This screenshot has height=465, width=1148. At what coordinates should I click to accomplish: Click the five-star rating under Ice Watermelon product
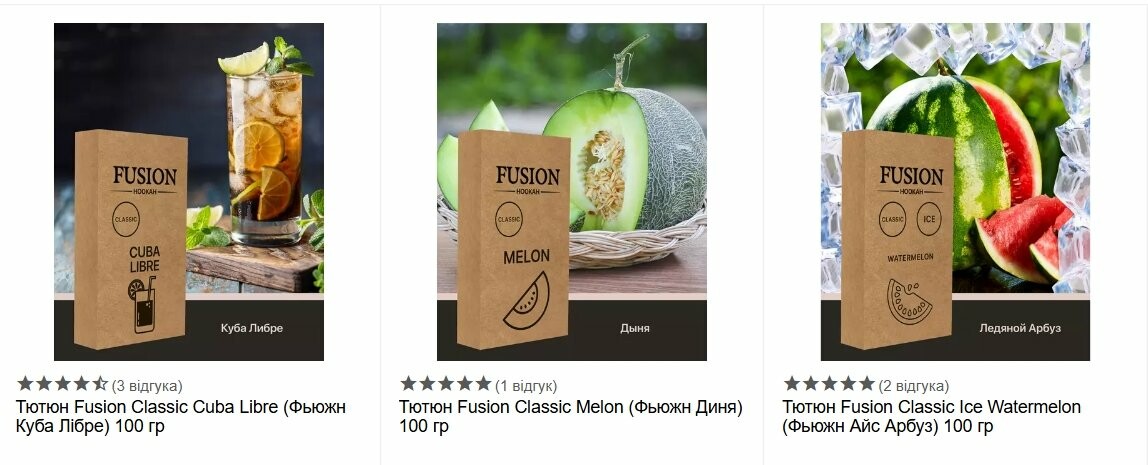tap(829, 384)
